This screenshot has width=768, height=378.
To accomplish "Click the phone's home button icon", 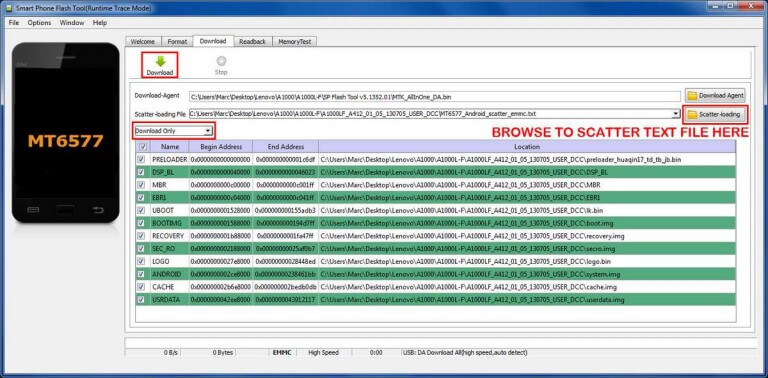I will point(65,210).
